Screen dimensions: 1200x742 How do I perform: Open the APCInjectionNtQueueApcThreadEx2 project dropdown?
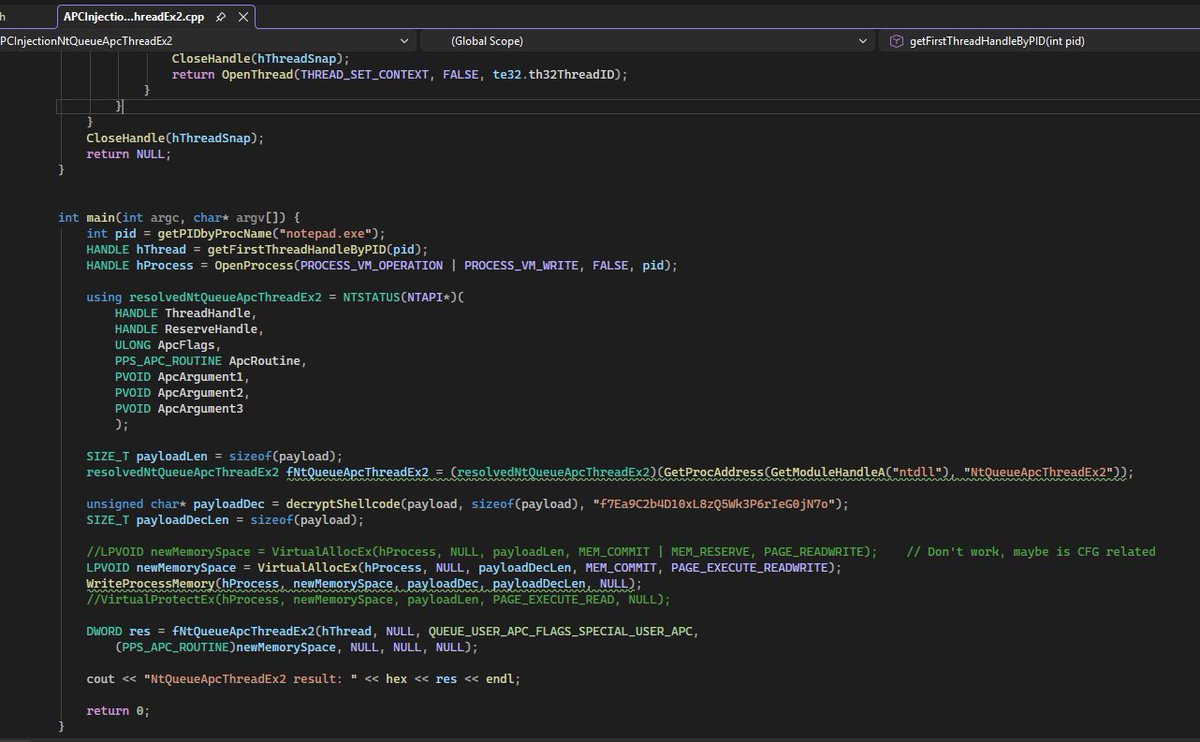pyautogui.click(x=207, y=41)
